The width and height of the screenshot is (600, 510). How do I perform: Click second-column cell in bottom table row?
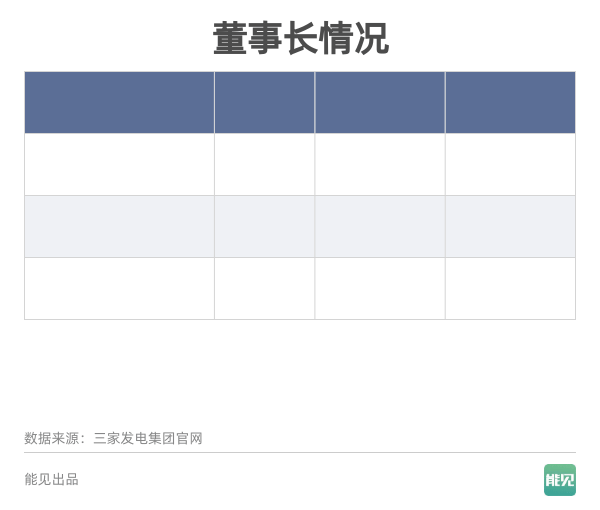pos(264,288)
